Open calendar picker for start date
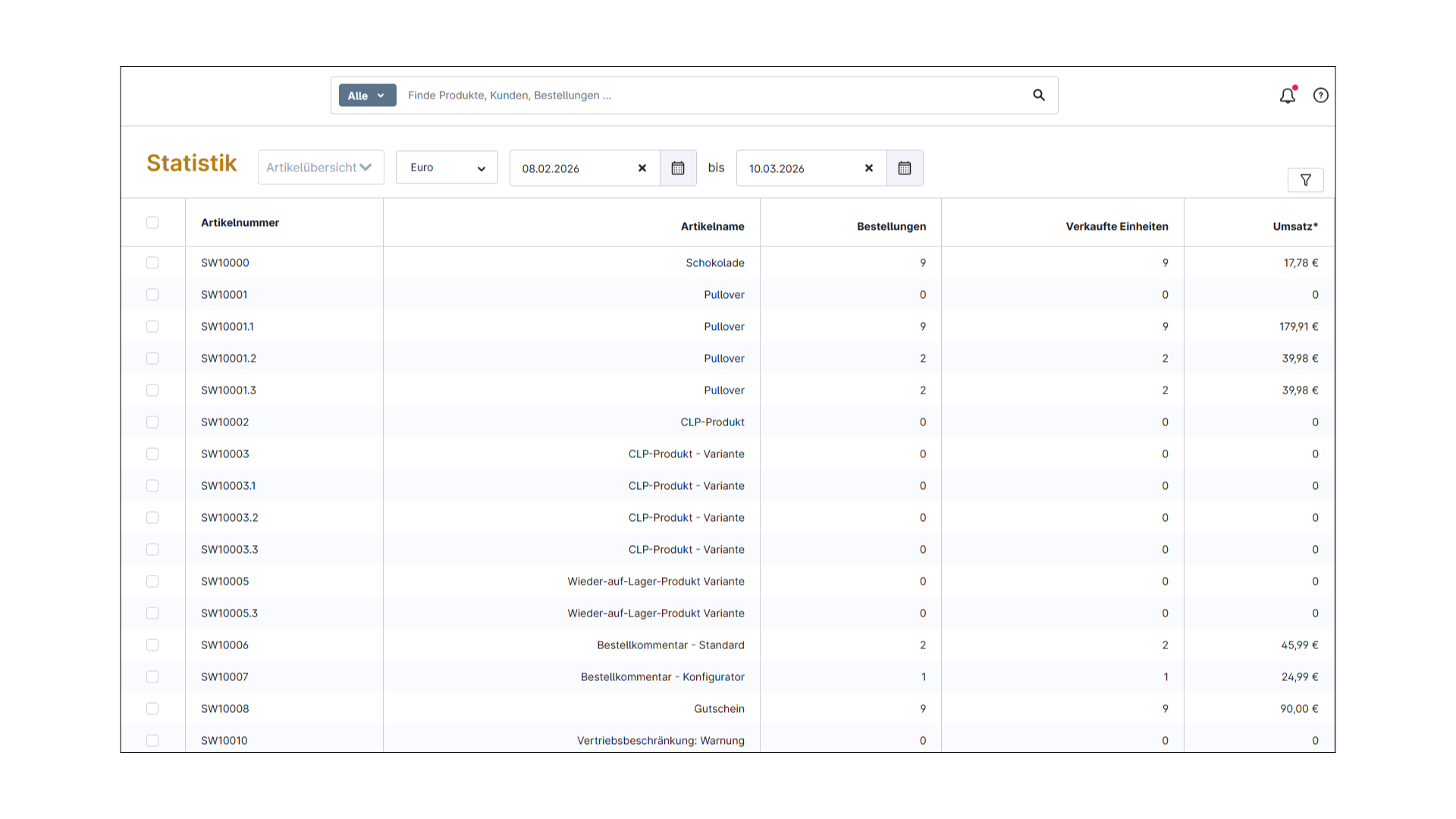 tap(678, 168)
